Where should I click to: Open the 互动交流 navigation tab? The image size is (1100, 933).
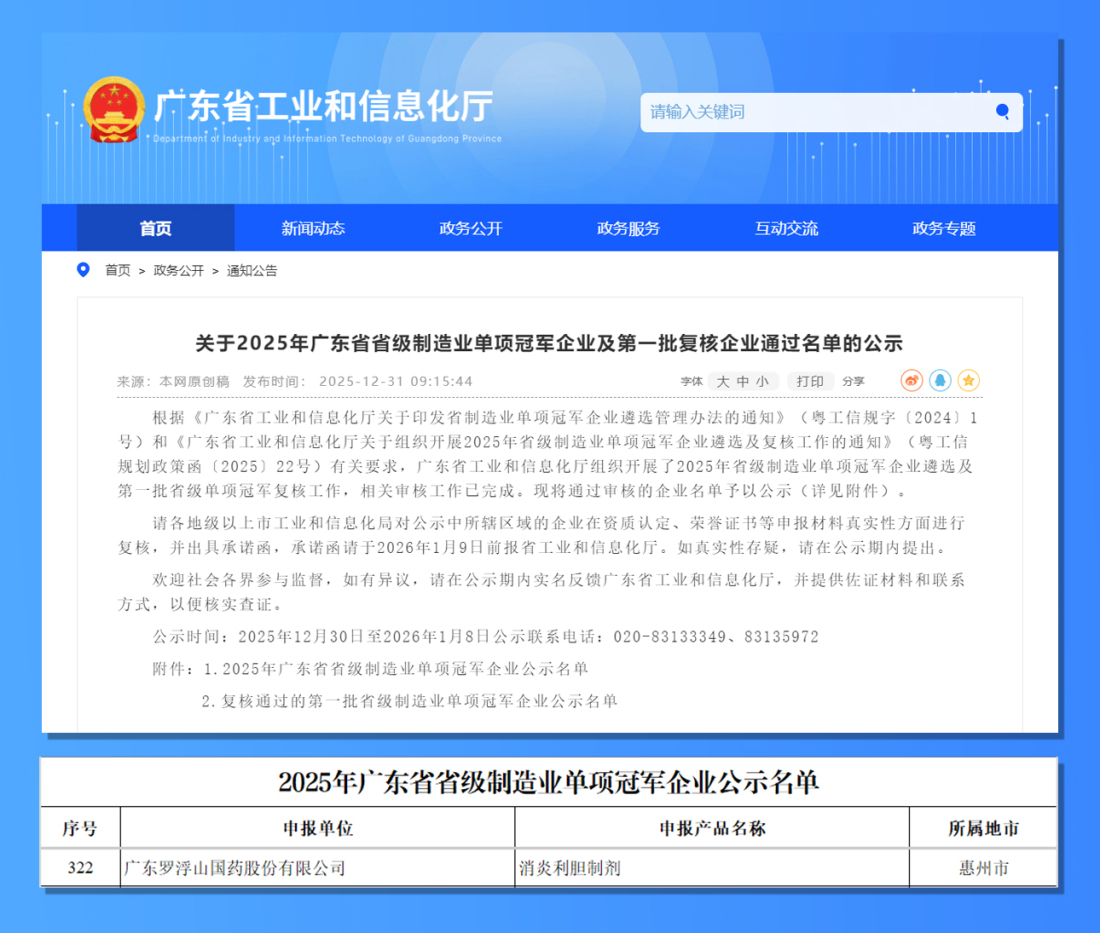pyautogui.click(x=786, y=228)
